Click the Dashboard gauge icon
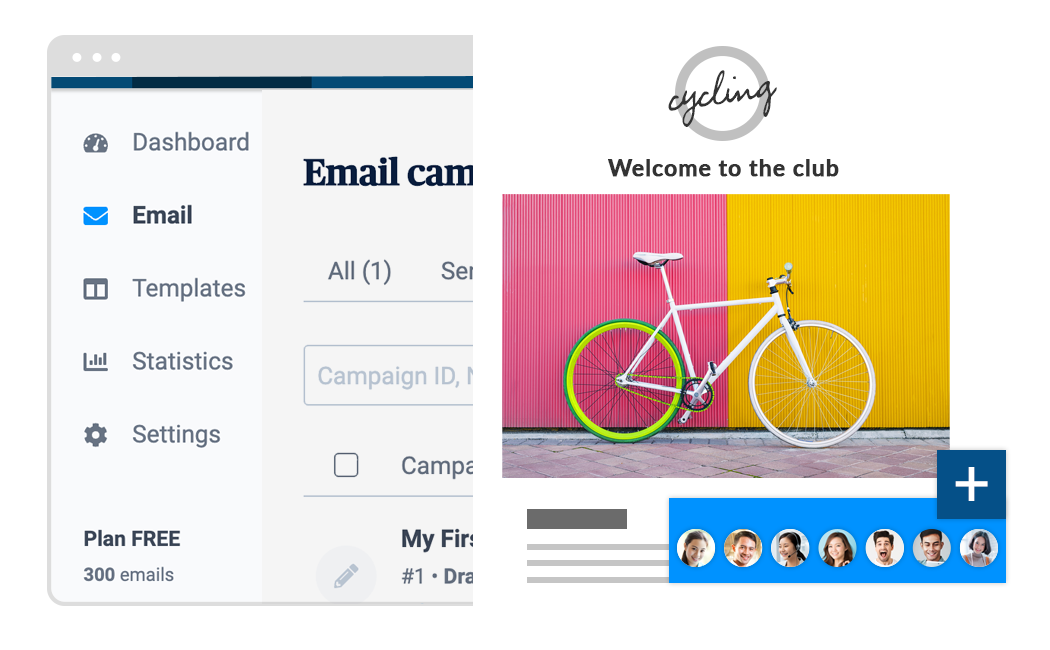Screen dimensions: 1050x650 96,143
